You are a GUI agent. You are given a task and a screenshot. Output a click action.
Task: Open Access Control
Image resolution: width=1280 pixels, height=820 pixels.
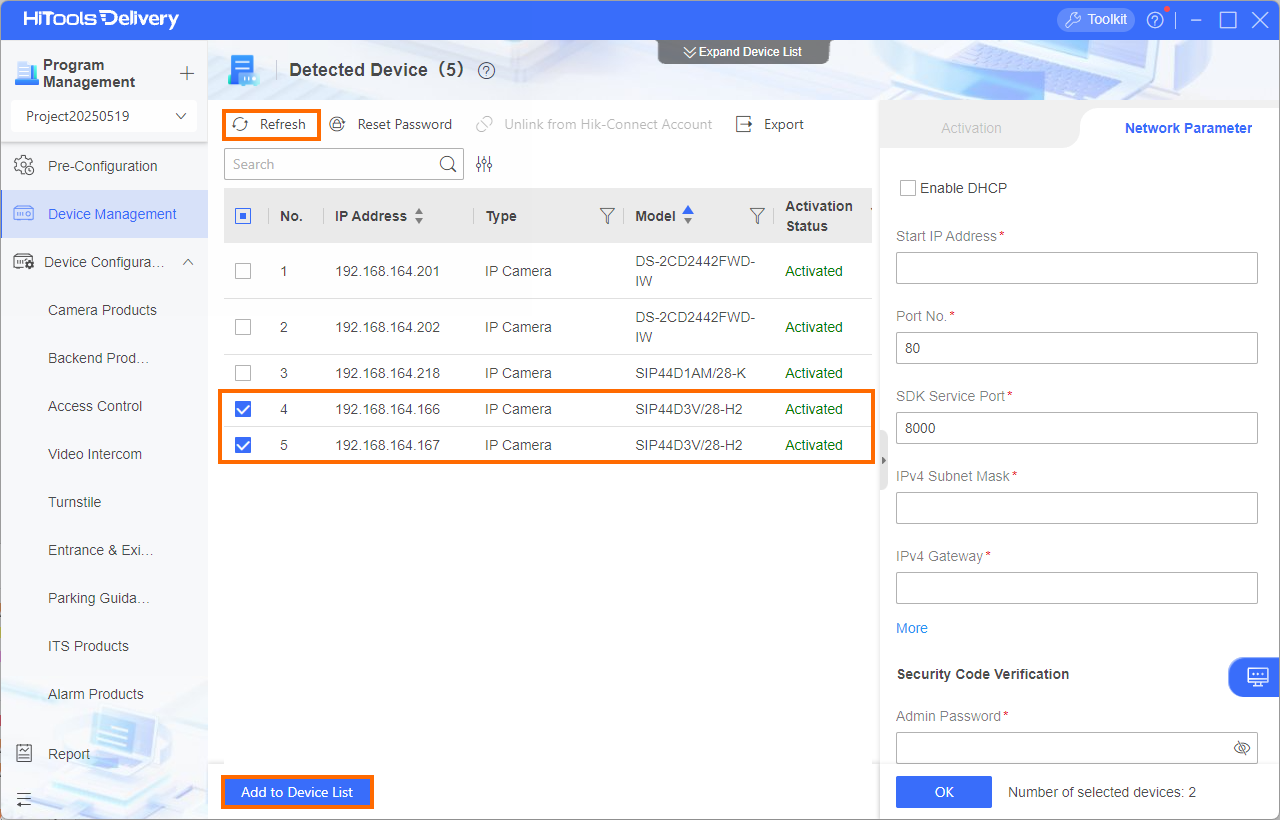tap(95, 406)
